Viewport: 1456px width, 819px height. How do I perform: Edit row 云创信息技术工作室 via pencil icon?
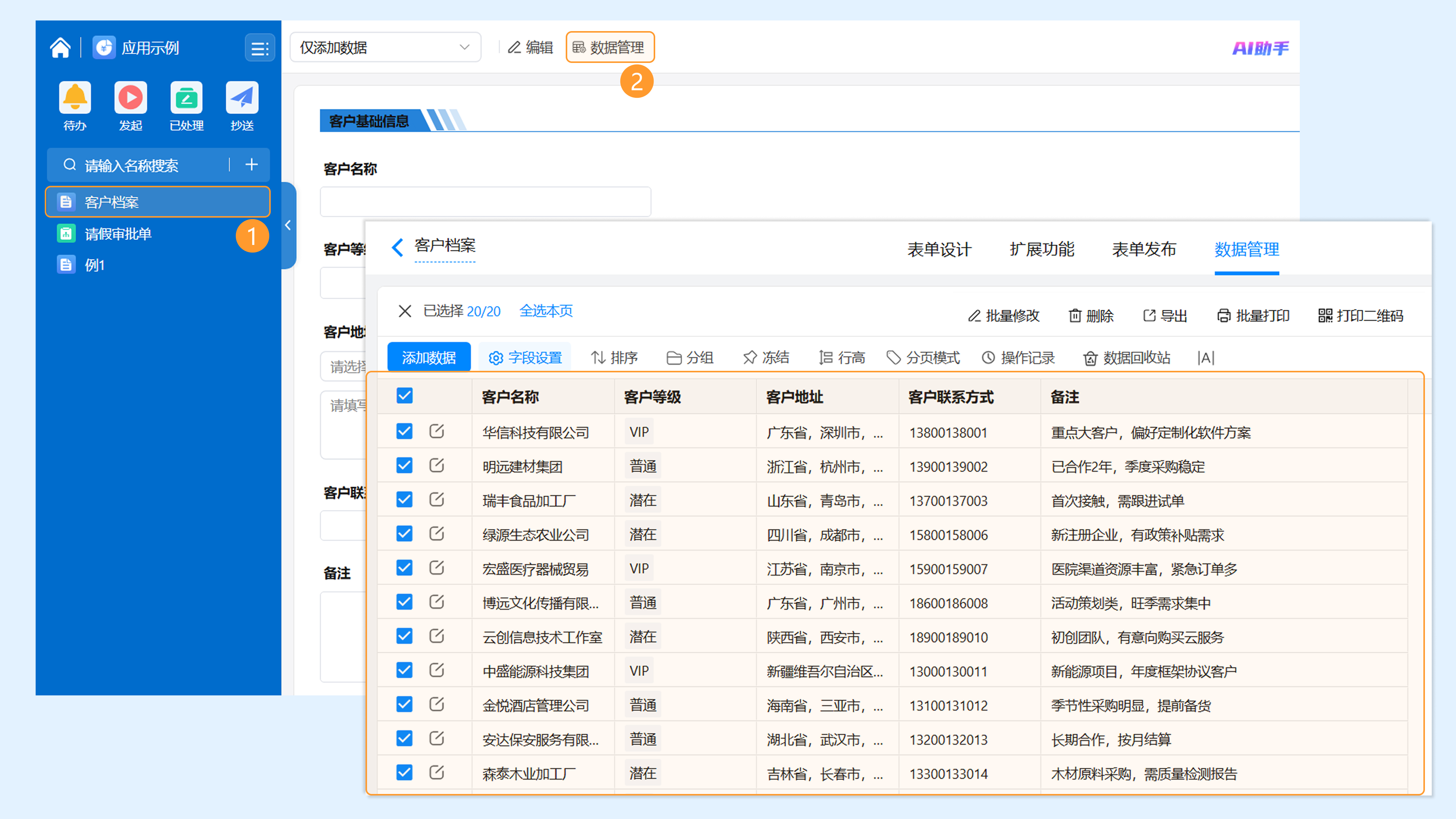(x=436, y=636)
